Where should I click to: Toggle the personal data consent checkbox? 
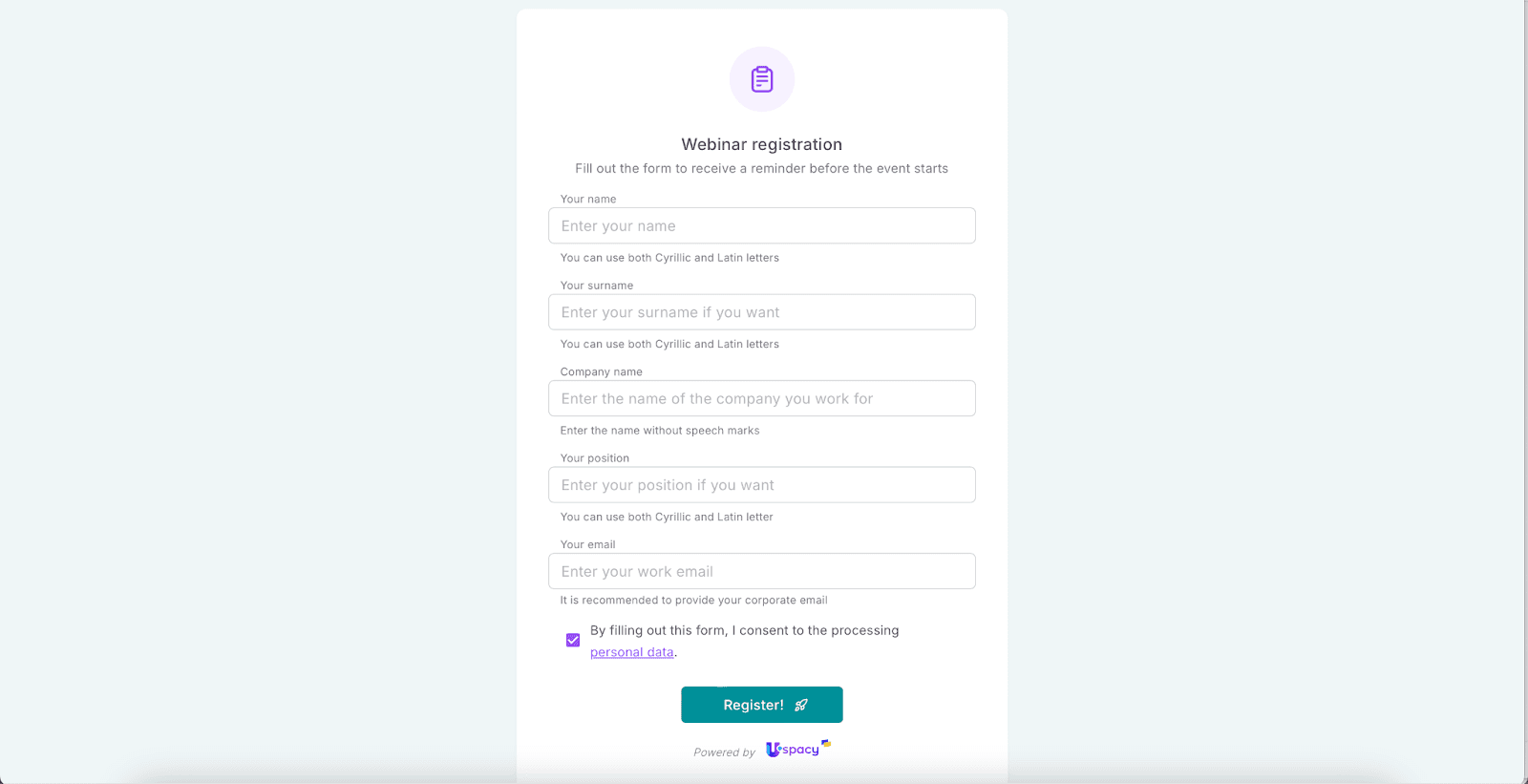click(573, 640)
